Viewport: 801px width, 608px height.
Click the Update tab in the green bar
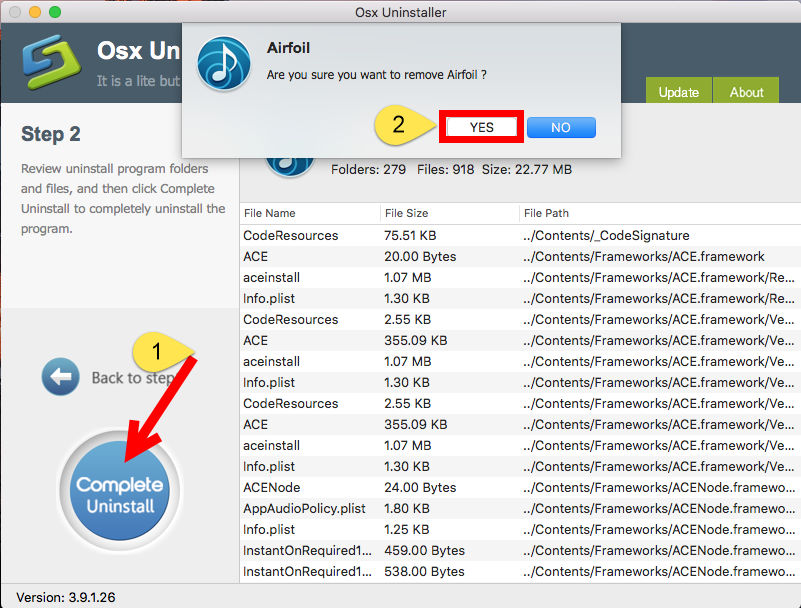pyautogui.click(x=678, y=91)
